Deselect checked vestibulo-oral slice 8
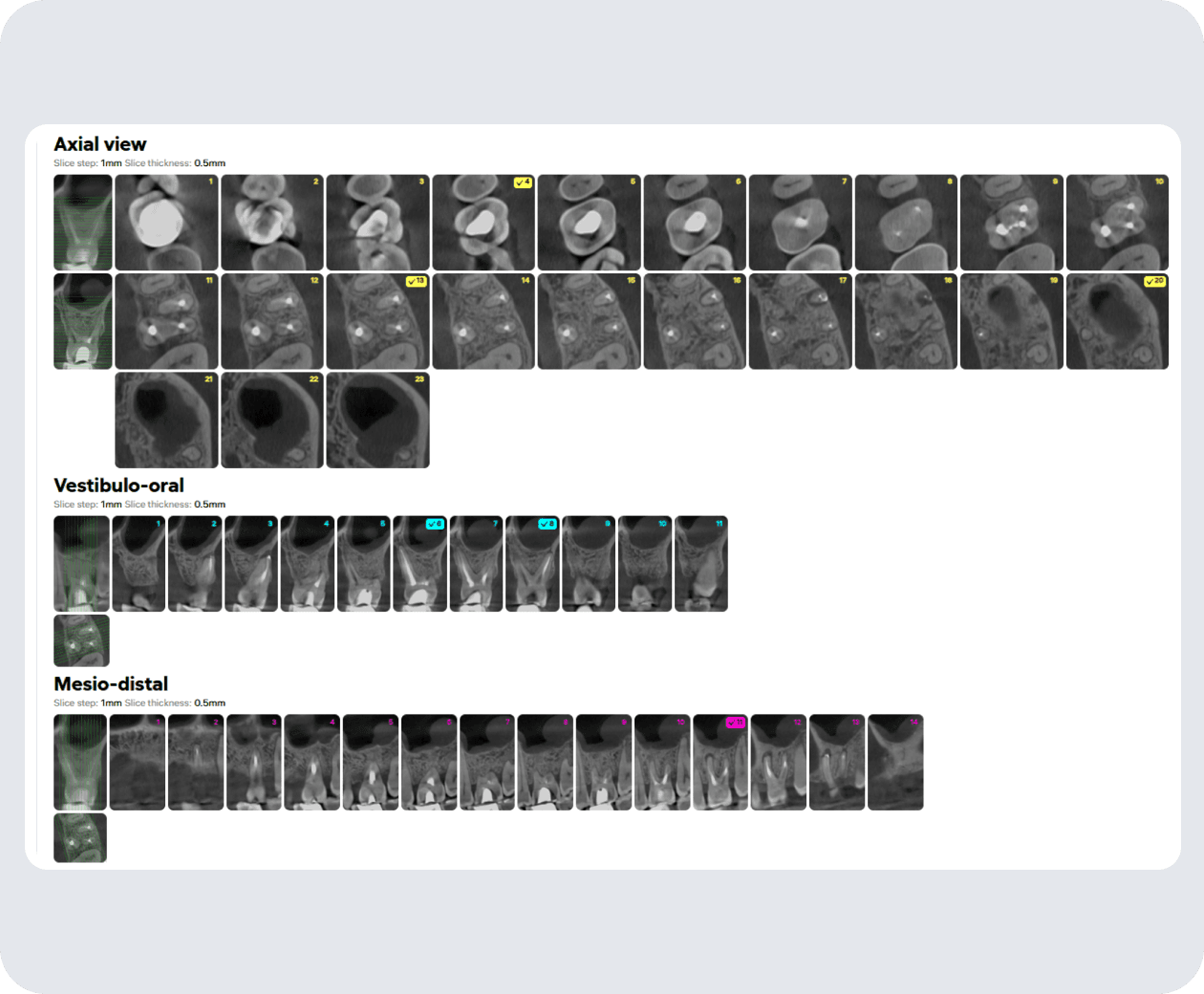 pyautogui.click(x=547, y=524)
